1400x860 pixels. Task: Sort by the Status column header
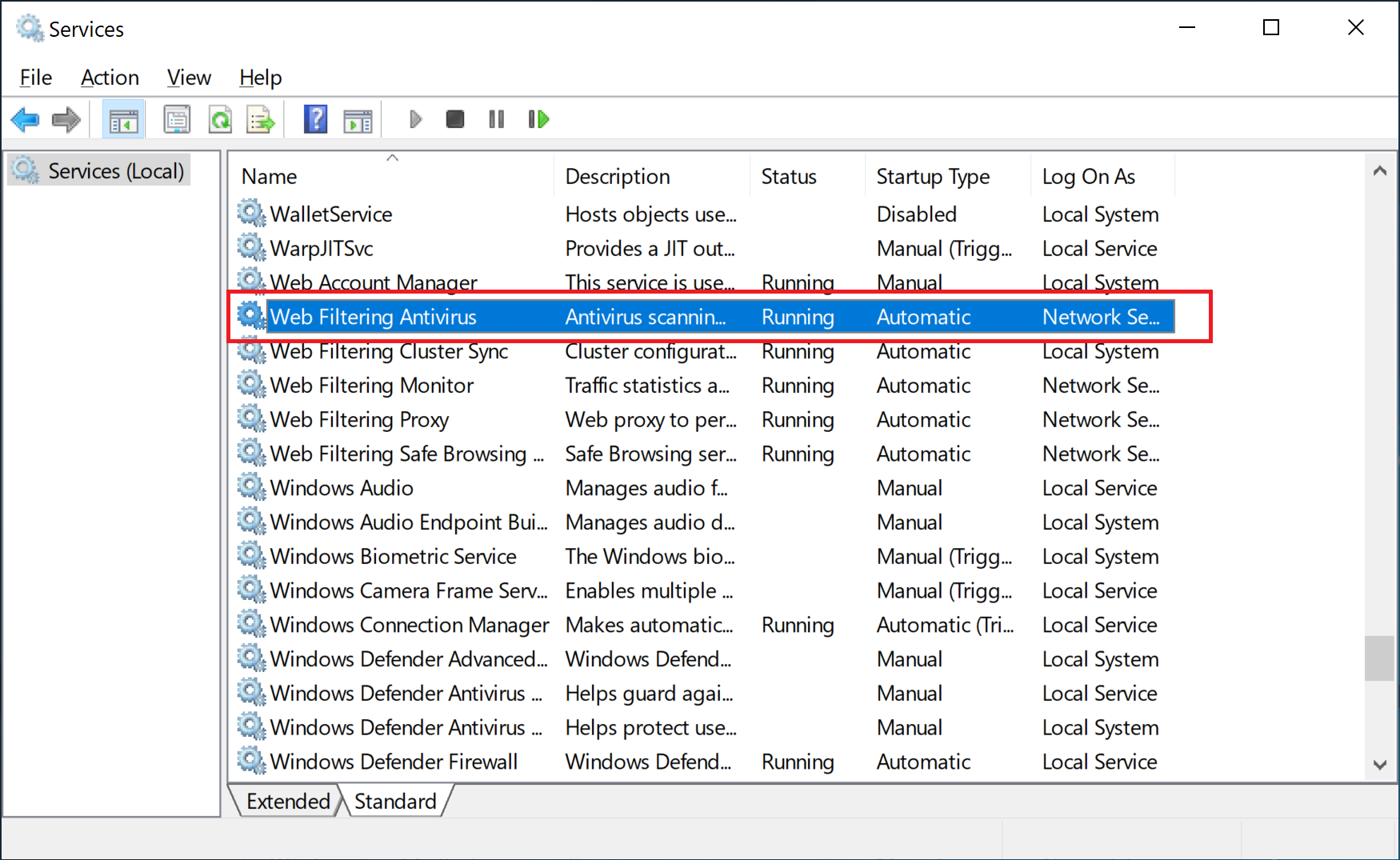(807, 176)
